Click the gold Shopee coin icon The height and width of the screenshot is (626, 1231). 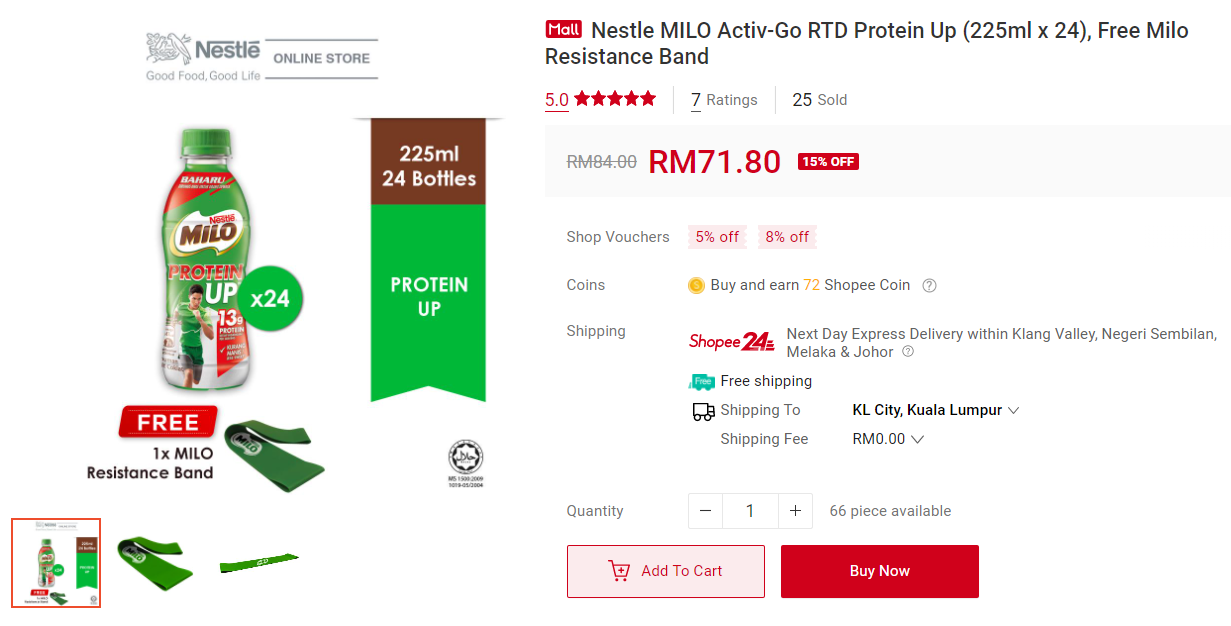point(696,286)
